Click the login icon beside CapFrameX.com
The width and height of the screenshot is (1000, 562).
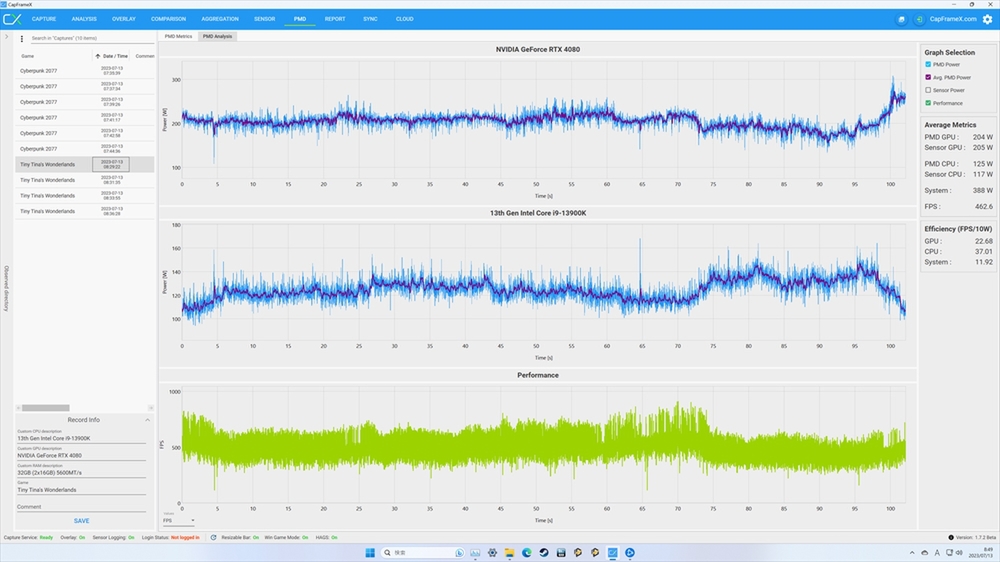(x=918, y=19)
